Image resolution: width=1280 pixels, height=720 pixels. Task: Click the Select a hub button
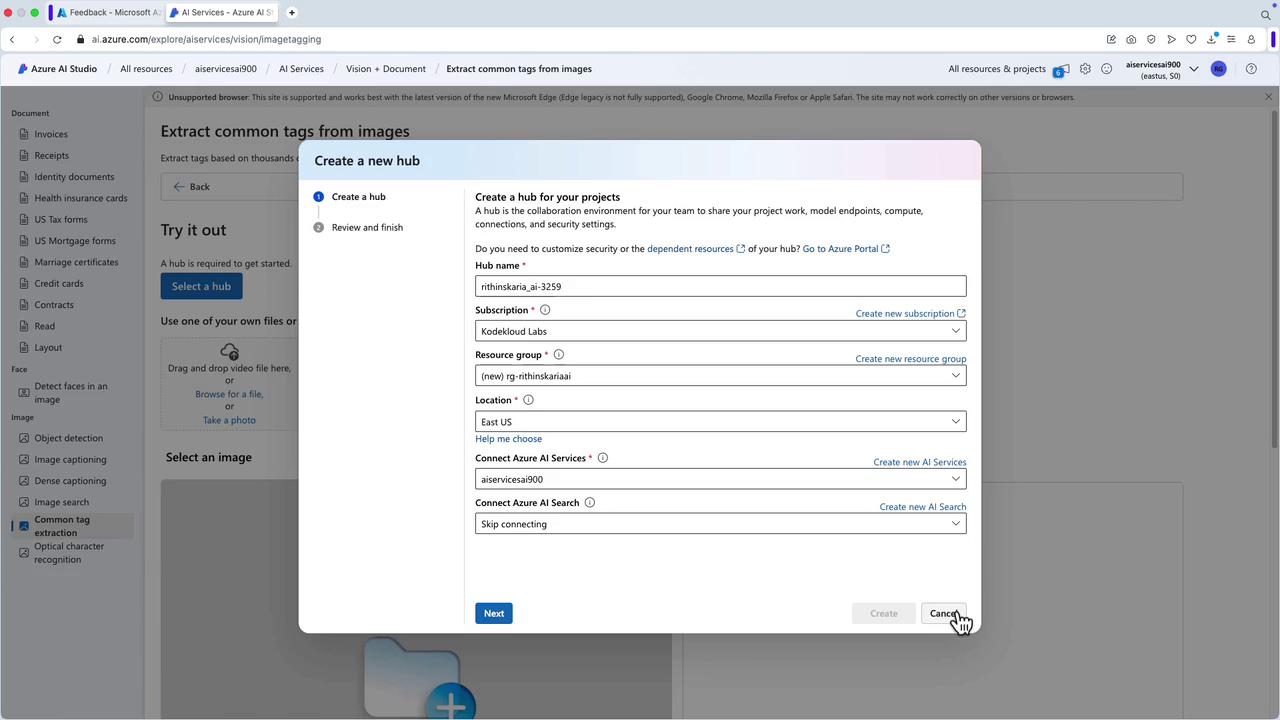[x=201, y=287]
